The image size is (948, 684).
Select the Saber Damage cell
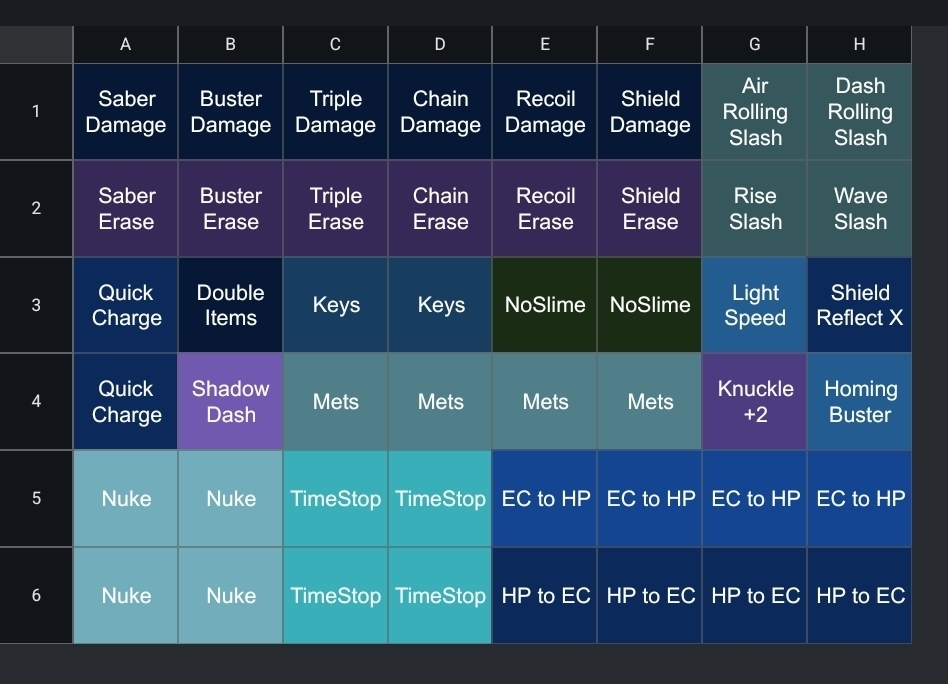(126, 112)
